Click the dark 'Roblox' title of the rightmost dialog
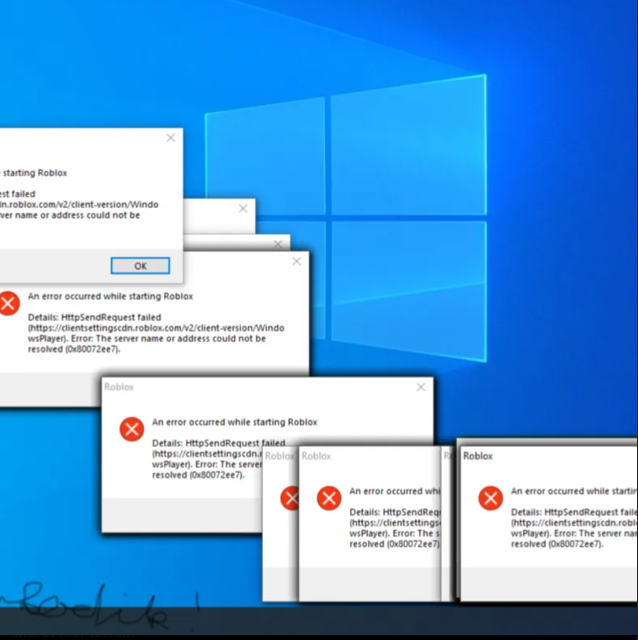Image resolution: width=638 pixels, height=640 pixels. pyautogui.click(x=478, y=456)
